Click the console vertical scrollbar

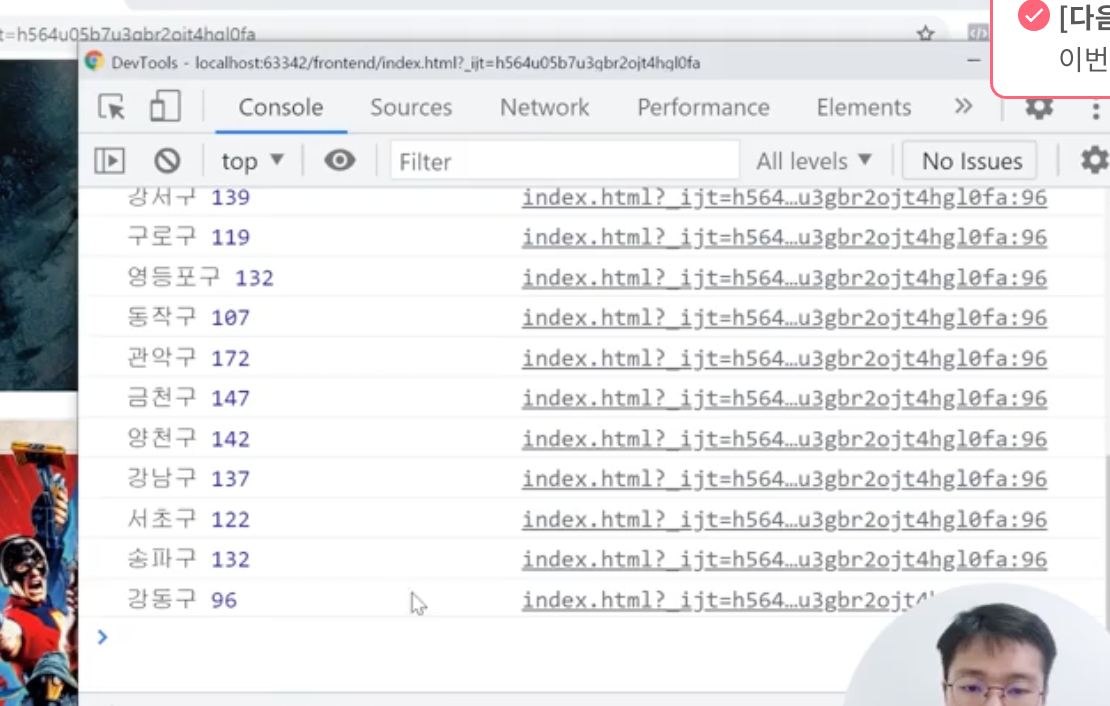tap(1106, 541)
